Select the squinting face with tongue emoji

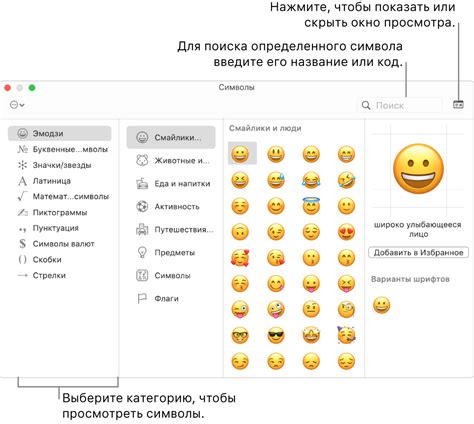click(x=346, y=284)
